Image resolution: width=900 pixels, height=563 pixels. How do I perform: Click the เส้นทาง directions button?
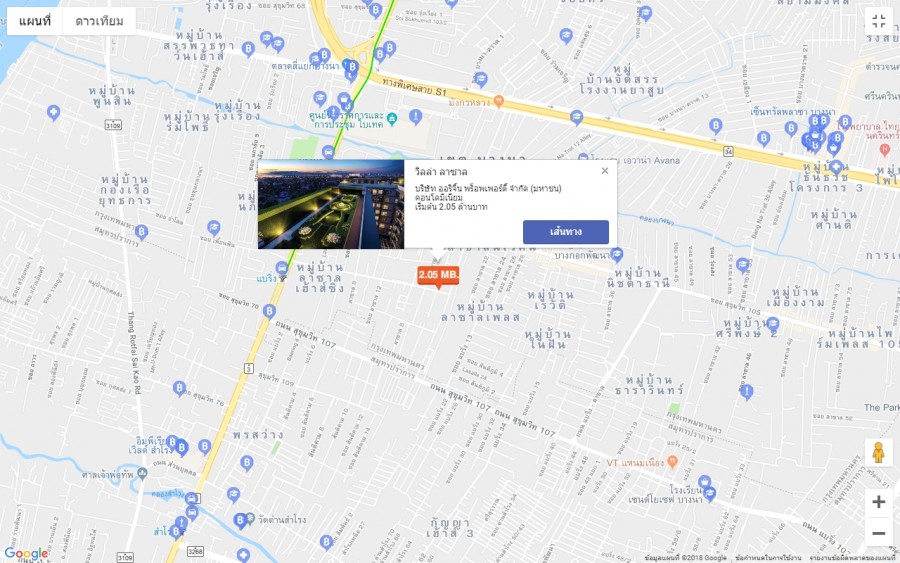tap(565, 232)
